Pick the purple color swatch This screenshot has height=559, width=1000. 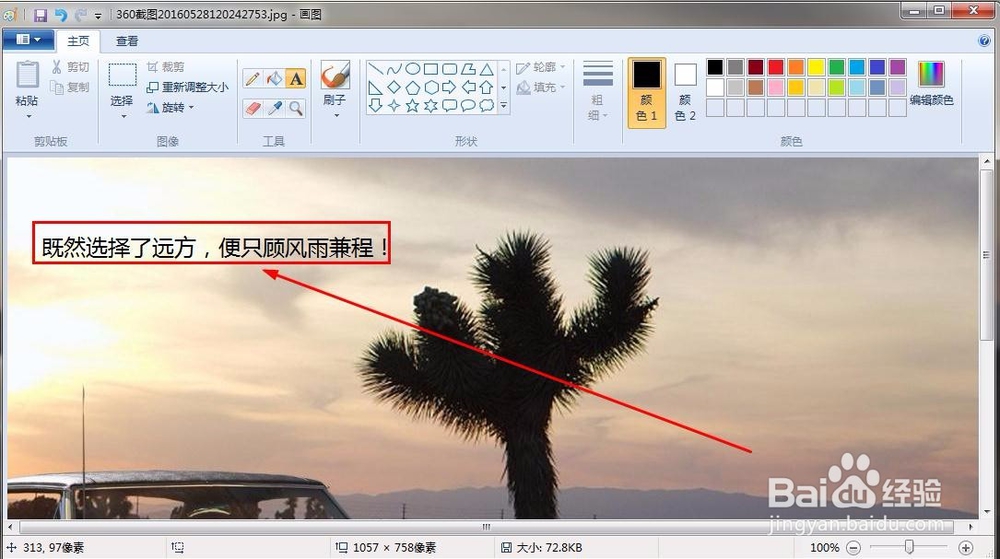pos(897,67)
